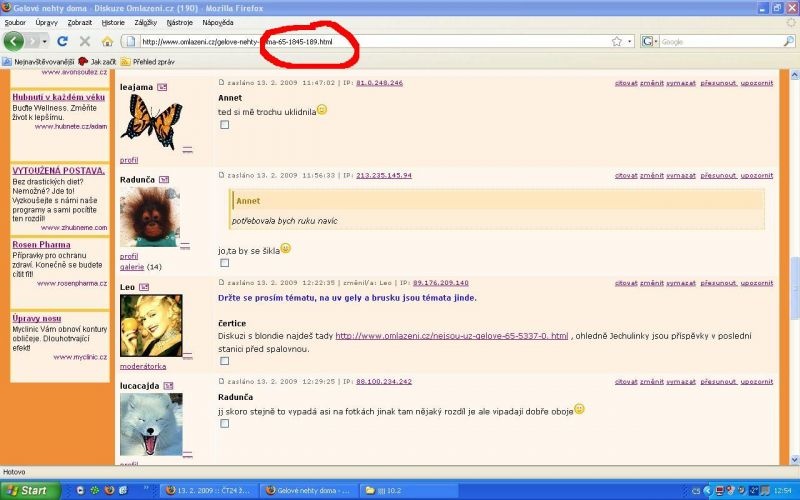Open the Windows Start menu

pyautogui.click(x=28, y=490)
